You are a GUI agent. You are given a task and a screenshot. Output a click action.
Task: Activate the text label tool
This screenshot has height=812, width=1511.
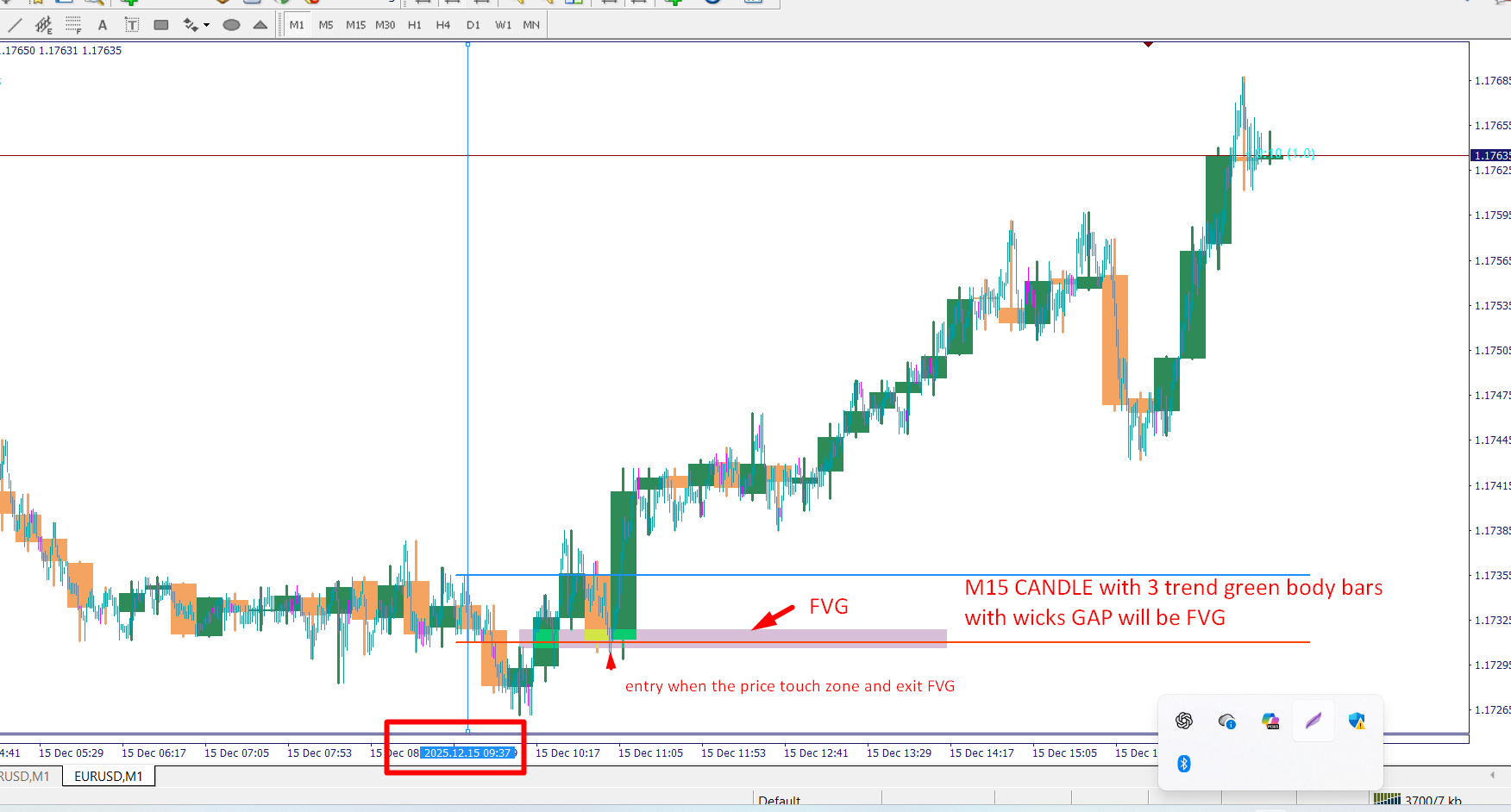tap(132, 25)
